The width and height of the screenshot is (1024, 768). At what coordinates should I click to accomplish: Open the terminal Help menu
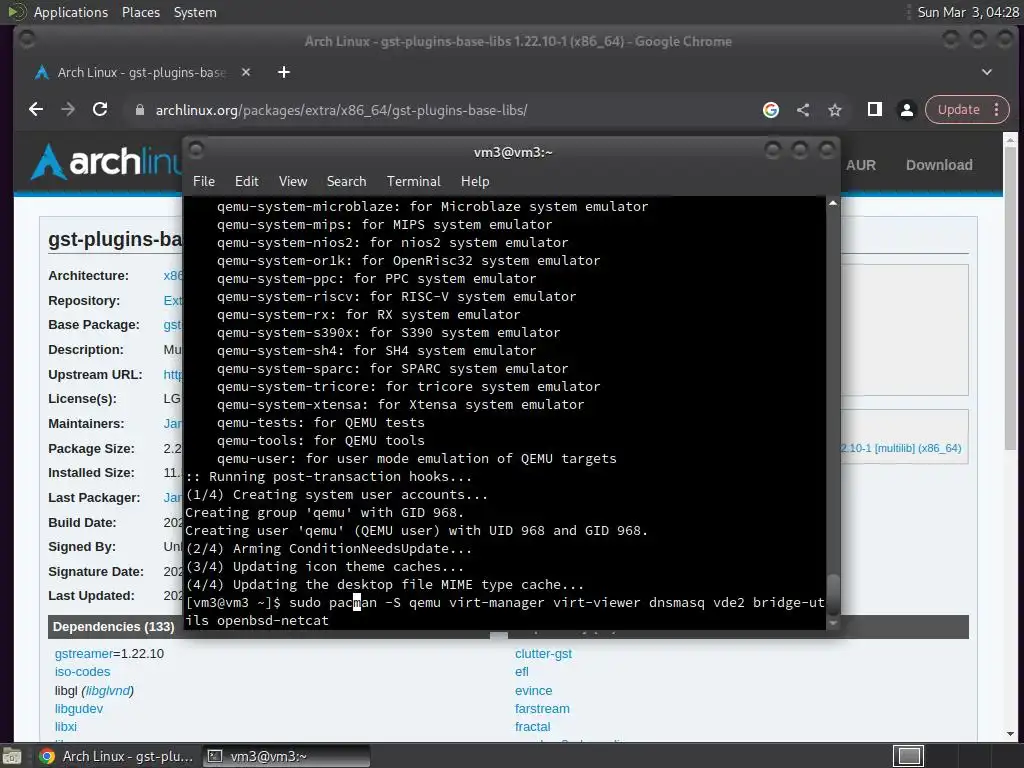pos(475,182)
